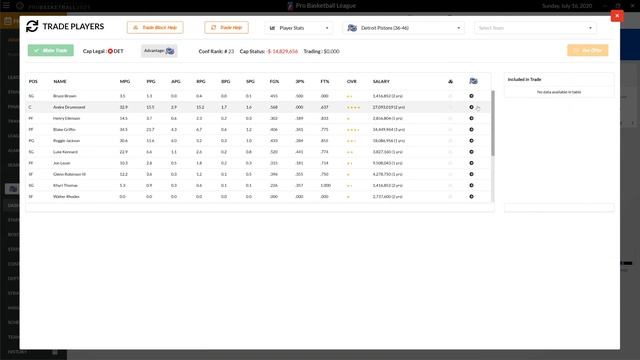
Task: Toggle trade block checkbox for Luke Kennard
Action: [x=451, y=152]
